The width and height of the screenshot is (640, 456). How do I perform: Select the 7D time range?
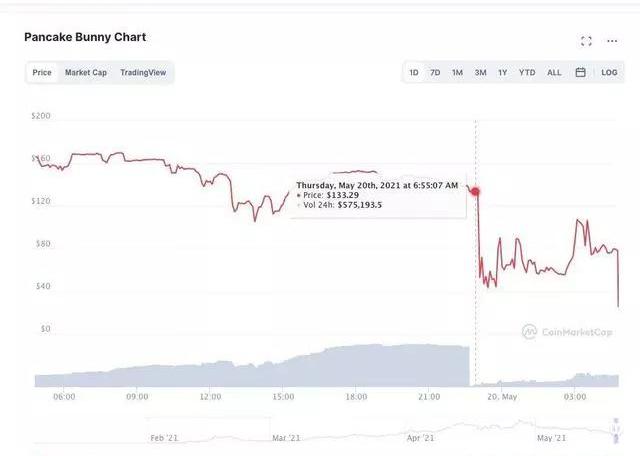(435, 73)
